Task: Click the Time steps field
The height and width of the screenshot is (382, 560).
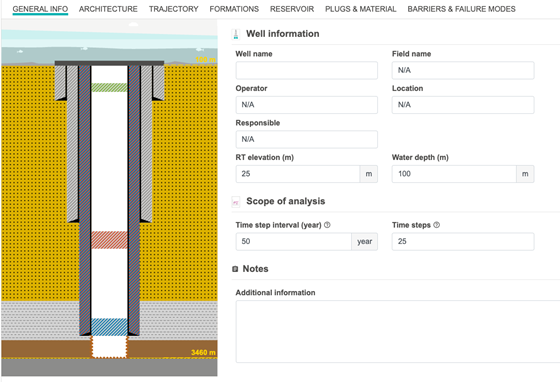Action: click(x=463, y=241)
